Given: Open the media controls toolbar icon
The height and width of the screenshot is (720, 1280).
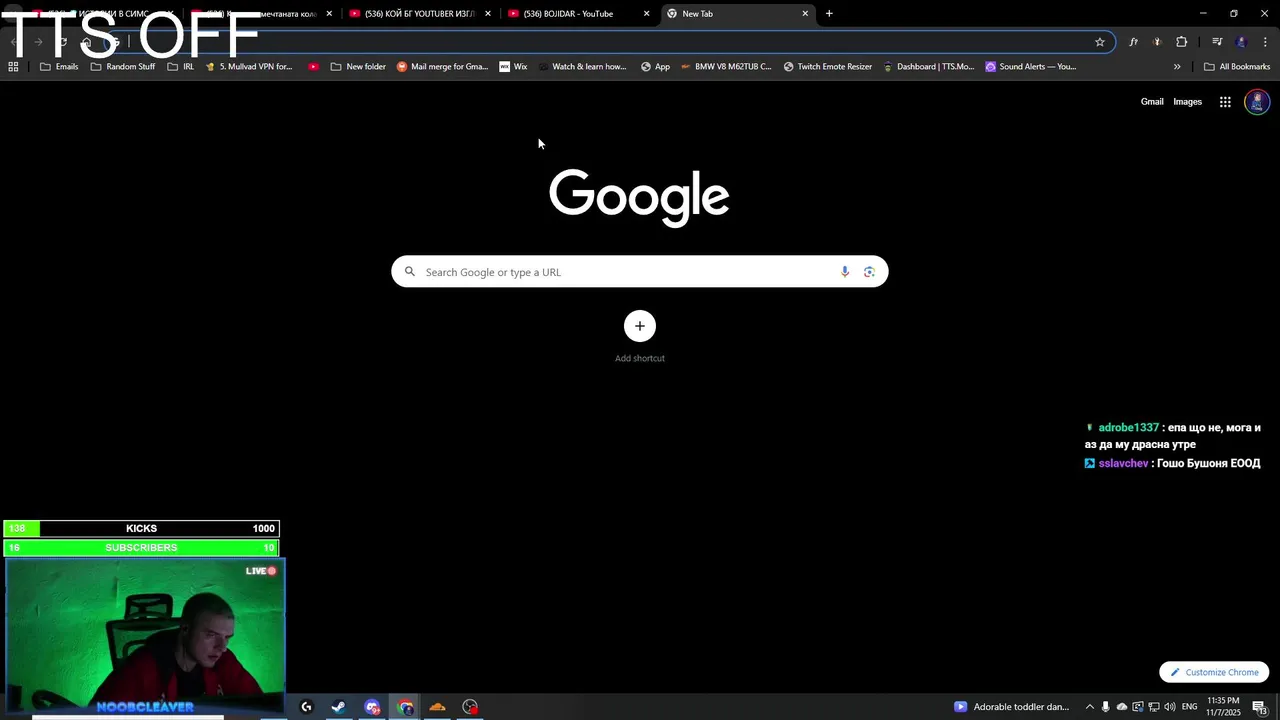Looking at the screenshot, I should click(x=1217, y=42).
